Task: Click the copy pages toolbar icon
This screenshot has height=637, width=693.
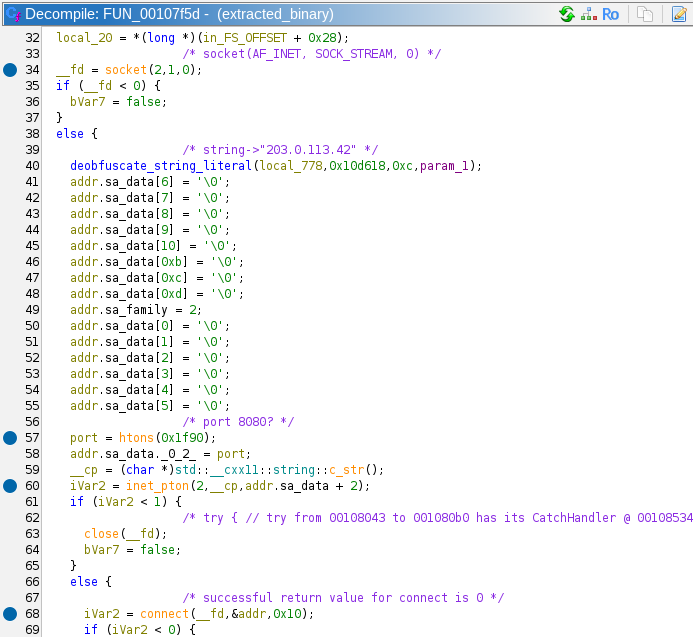Action: click(x=645, y=14)
